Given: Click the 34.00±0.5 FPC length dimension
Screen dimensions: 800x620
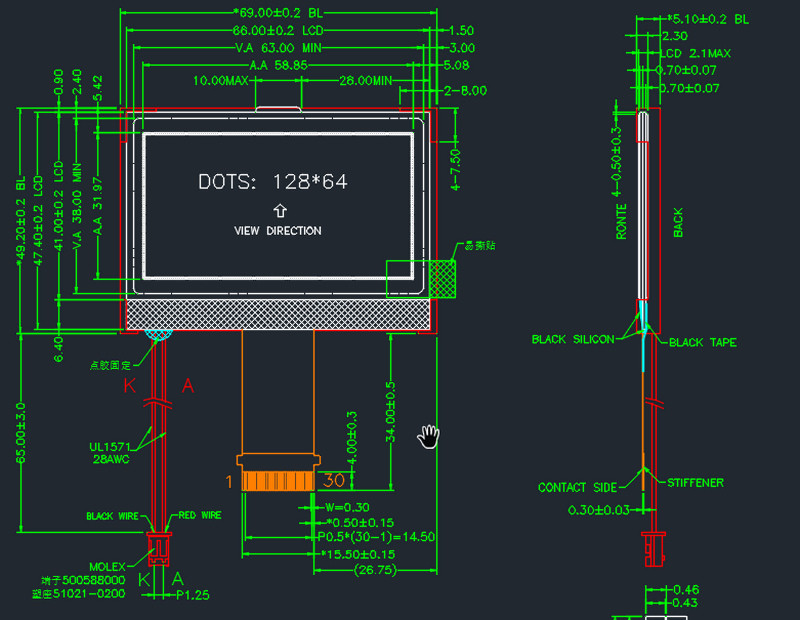Looking at the screenshot, I should pos(390,412).
